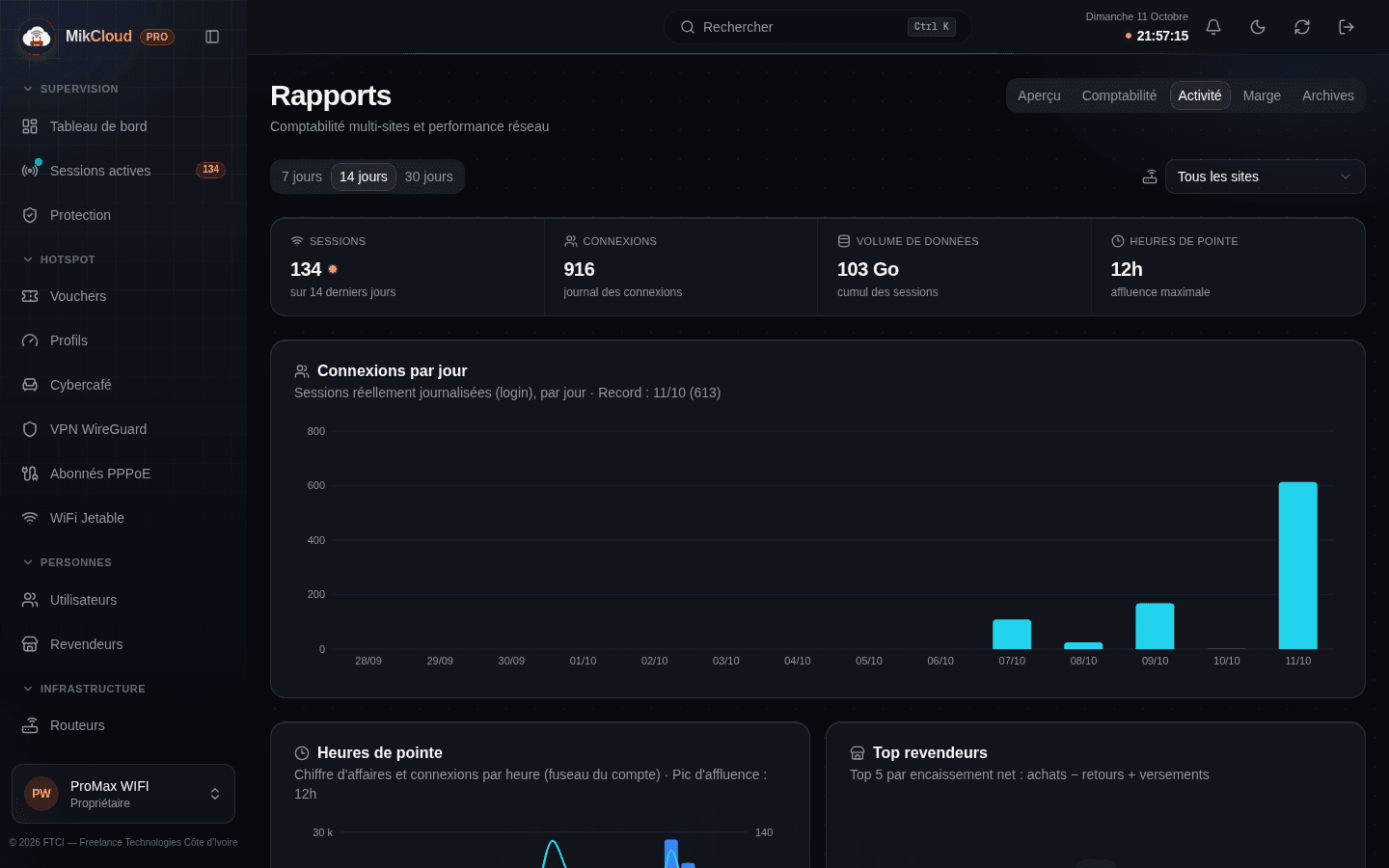Image resolution: width=1389 pixels, height=868 pixels.
Task: Open the notifications bell
Action: (1213, 27)
